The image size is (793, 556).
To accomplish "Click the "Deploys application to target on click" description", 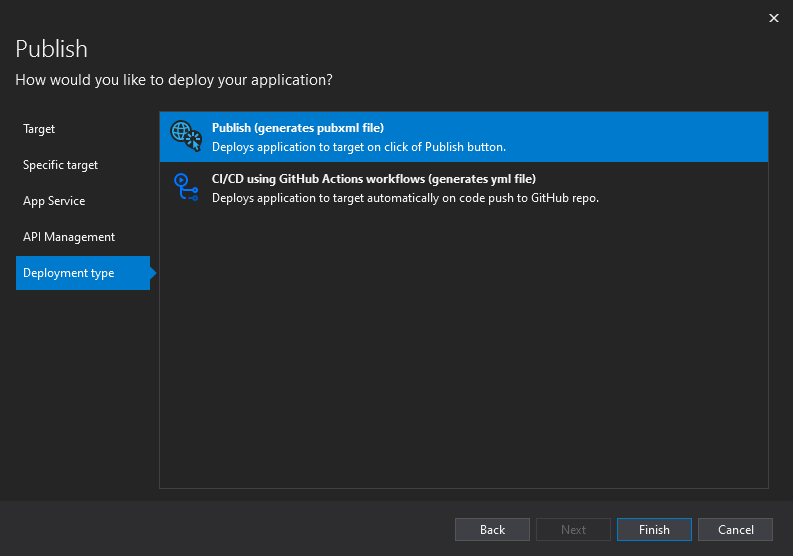I will click(359, 147).
